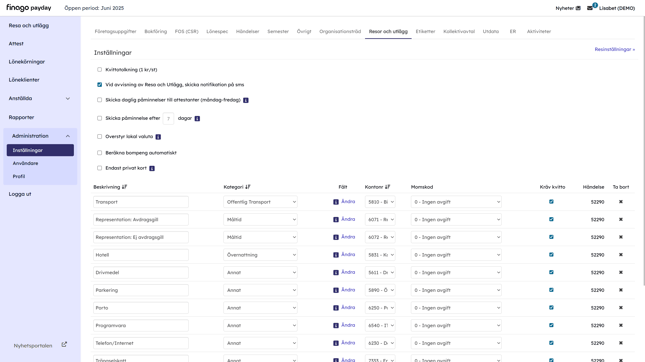Click Ändra link in Programvara row
Viewport: 645px width, 362px height.
click(348, 325)
